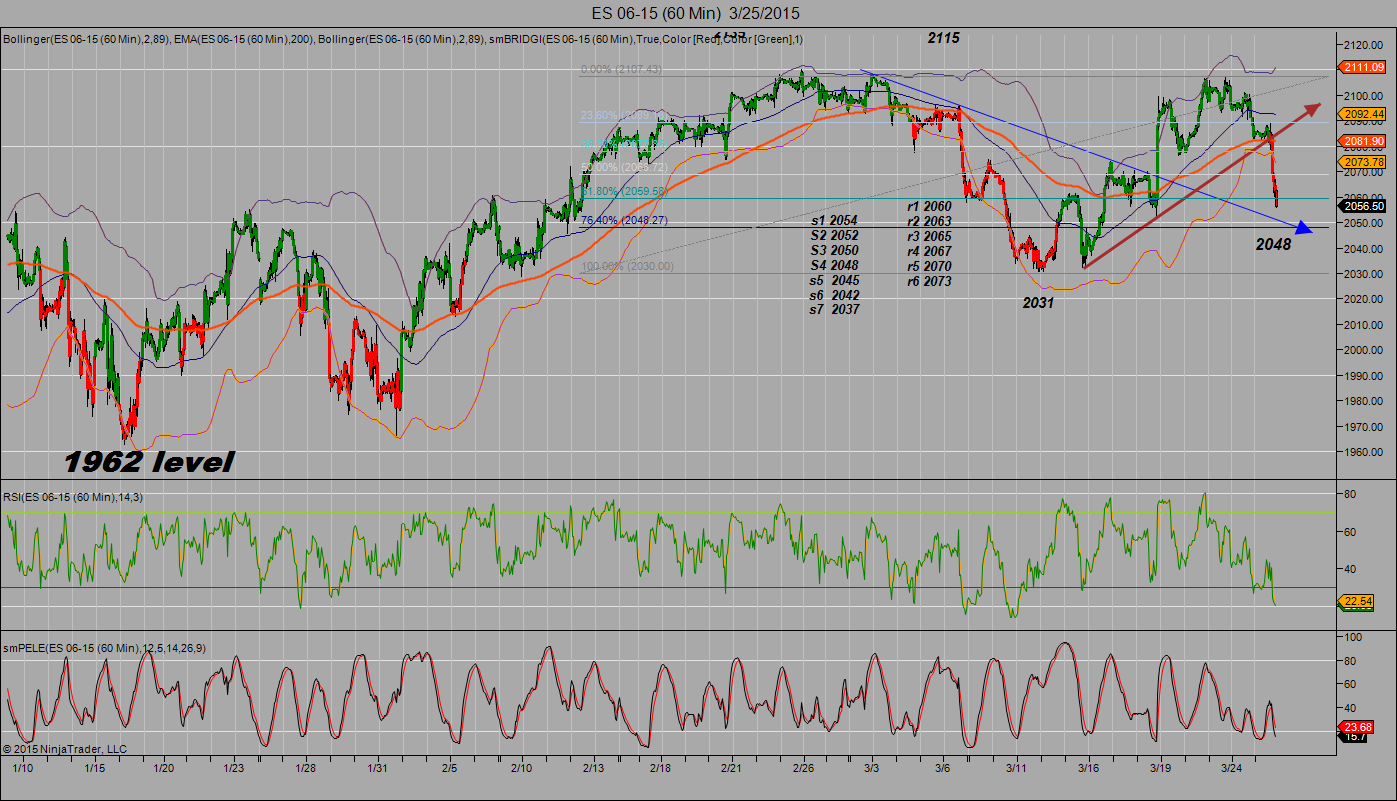1397x801 pixels.
Task: Select the '1962 level' text annotation
Action: tap(148, 462)
